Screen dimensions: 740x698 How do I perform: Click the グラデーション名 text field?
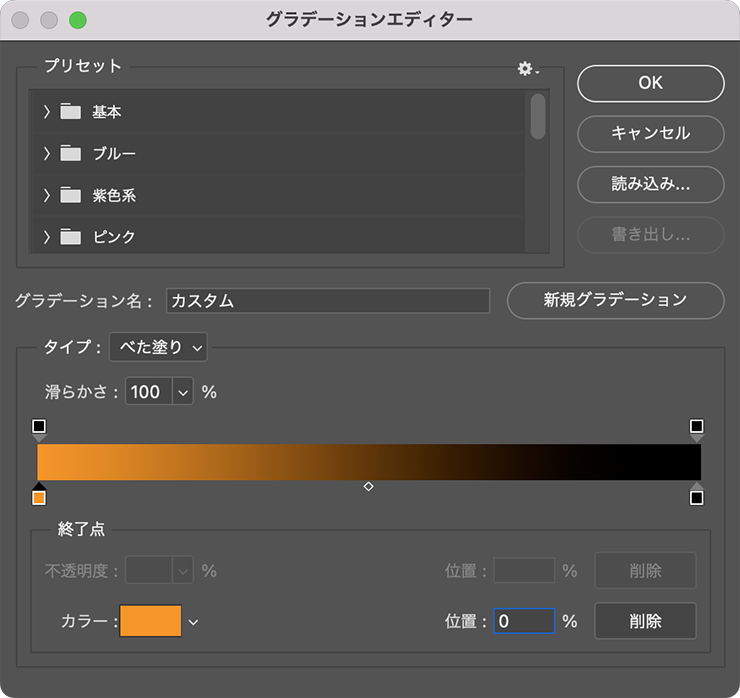(x=328, y=301)
